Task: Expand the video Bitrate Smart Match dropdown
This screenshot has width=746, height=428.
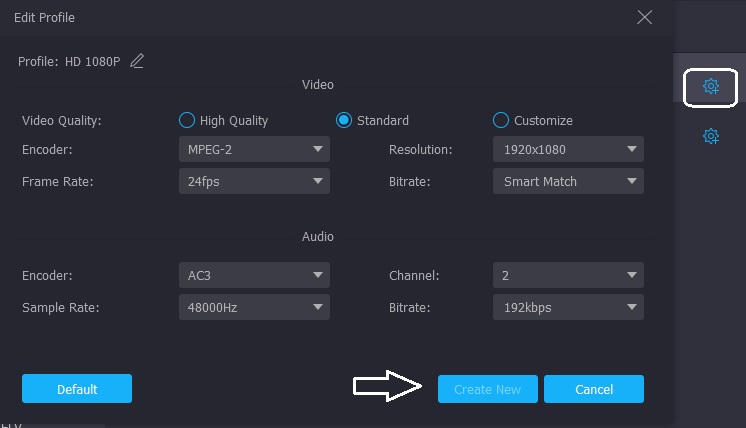Action: coord(568,181)
